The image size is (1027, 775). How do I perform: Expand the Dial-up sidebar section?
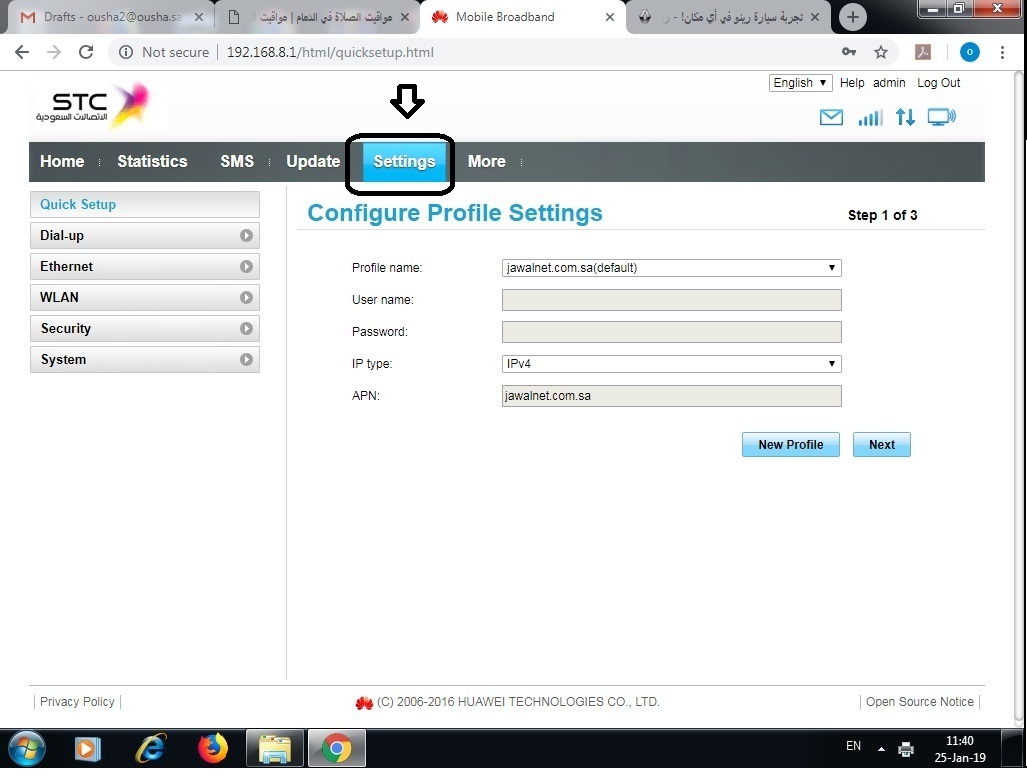tap(145, 236)
